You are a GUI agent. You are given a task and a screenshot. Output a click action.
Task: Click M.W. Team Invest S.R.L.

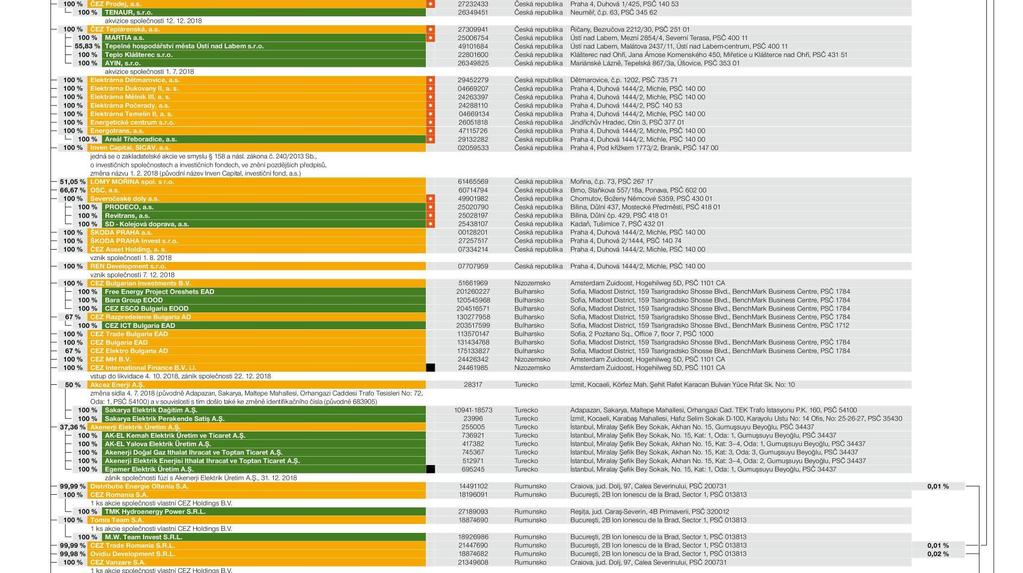264,538
